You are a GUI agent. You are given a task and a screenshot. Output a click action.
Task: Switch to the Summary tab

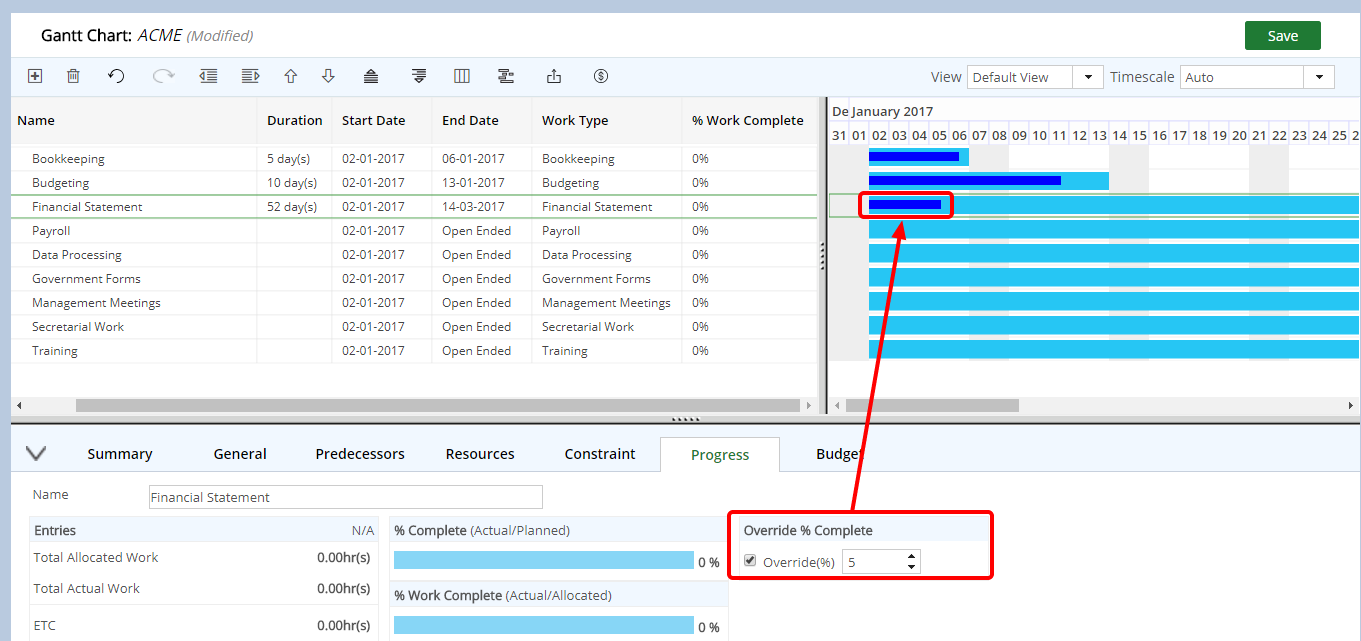pyautogui.click(x=120, y=454)
